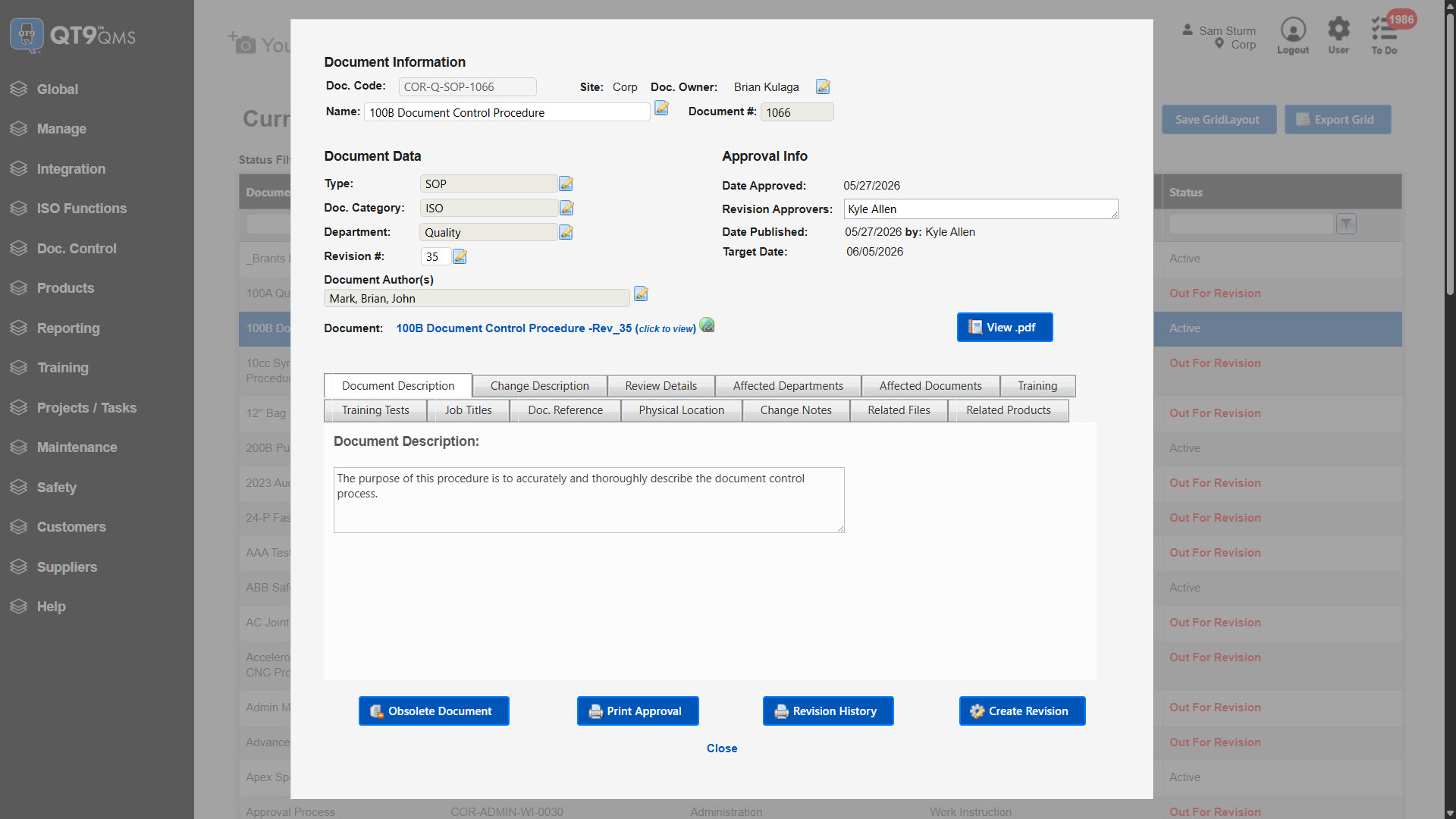Edit the Document Author(s) icon
This screenshot has width=1456, height=819.
click(x=641, y=293)
